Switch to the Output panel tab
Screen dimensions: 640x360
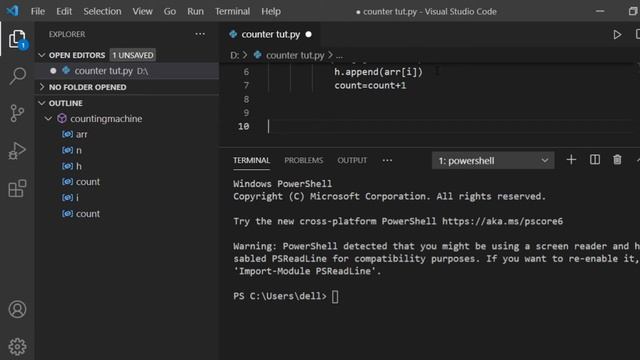pyautogui.click(x=352, y=160)
